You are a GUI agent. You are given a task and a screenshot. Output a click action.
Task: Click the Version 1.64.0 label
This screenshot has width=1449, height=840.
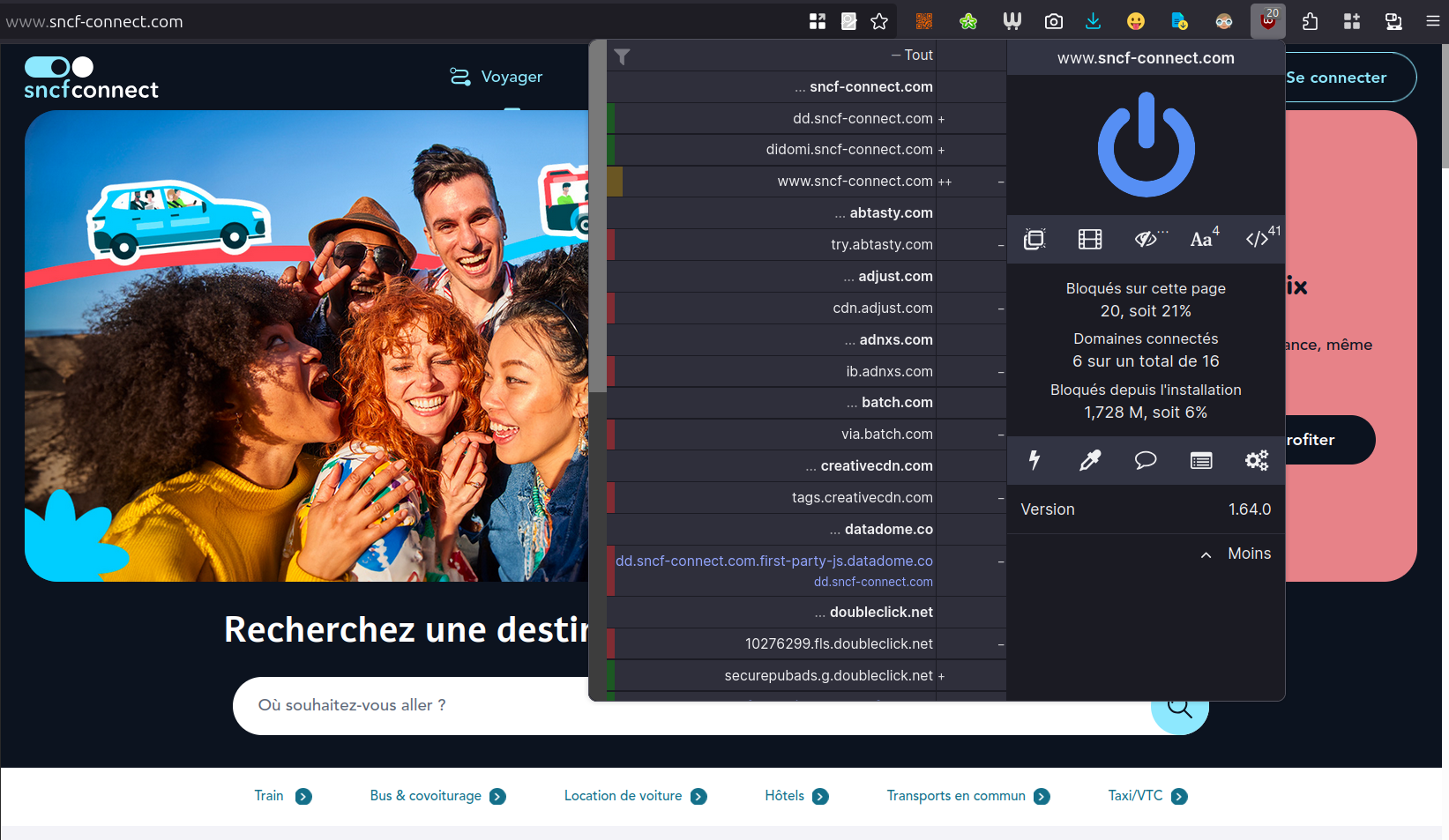[x=1146, y=509]
